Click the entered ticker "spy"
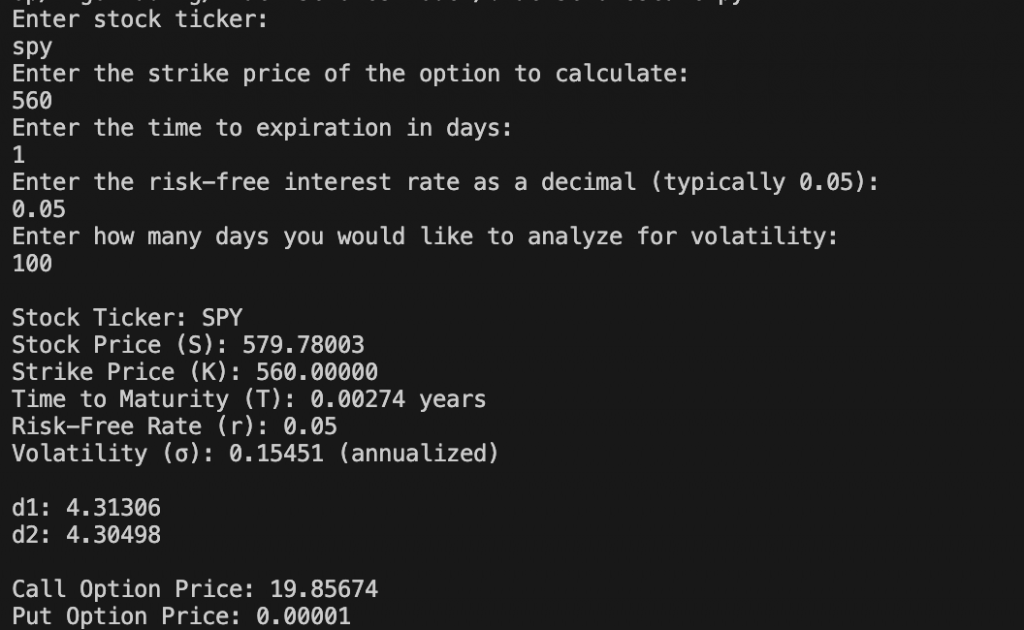The image size is (1024, 630). click(x=32, y=47)
